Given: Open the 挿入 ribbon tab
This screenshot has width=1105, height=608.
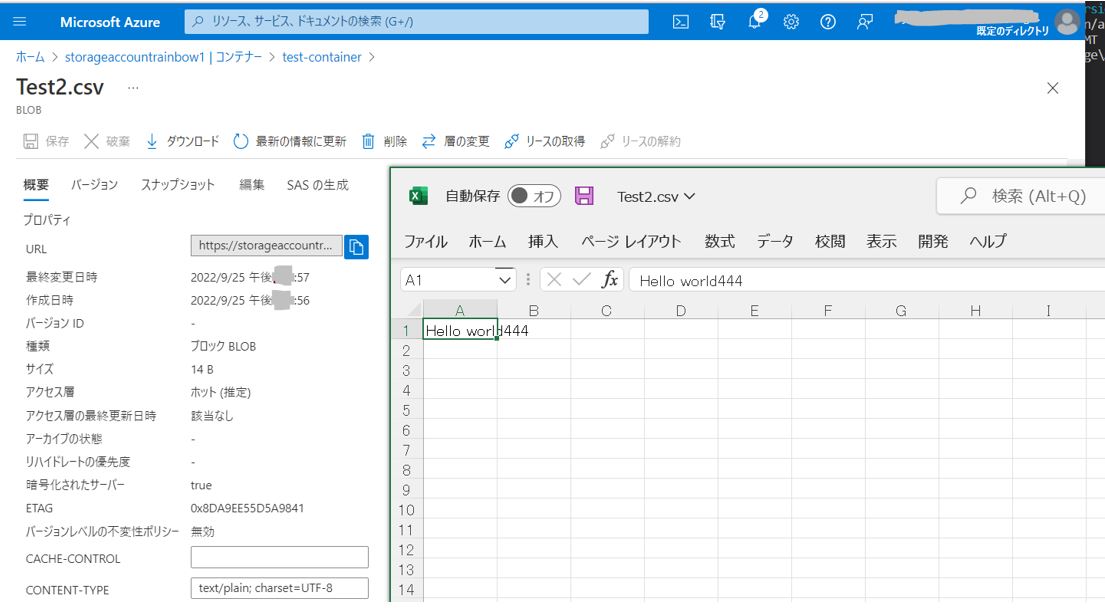Looking at the screenshot, I should [x=543, y=241].
